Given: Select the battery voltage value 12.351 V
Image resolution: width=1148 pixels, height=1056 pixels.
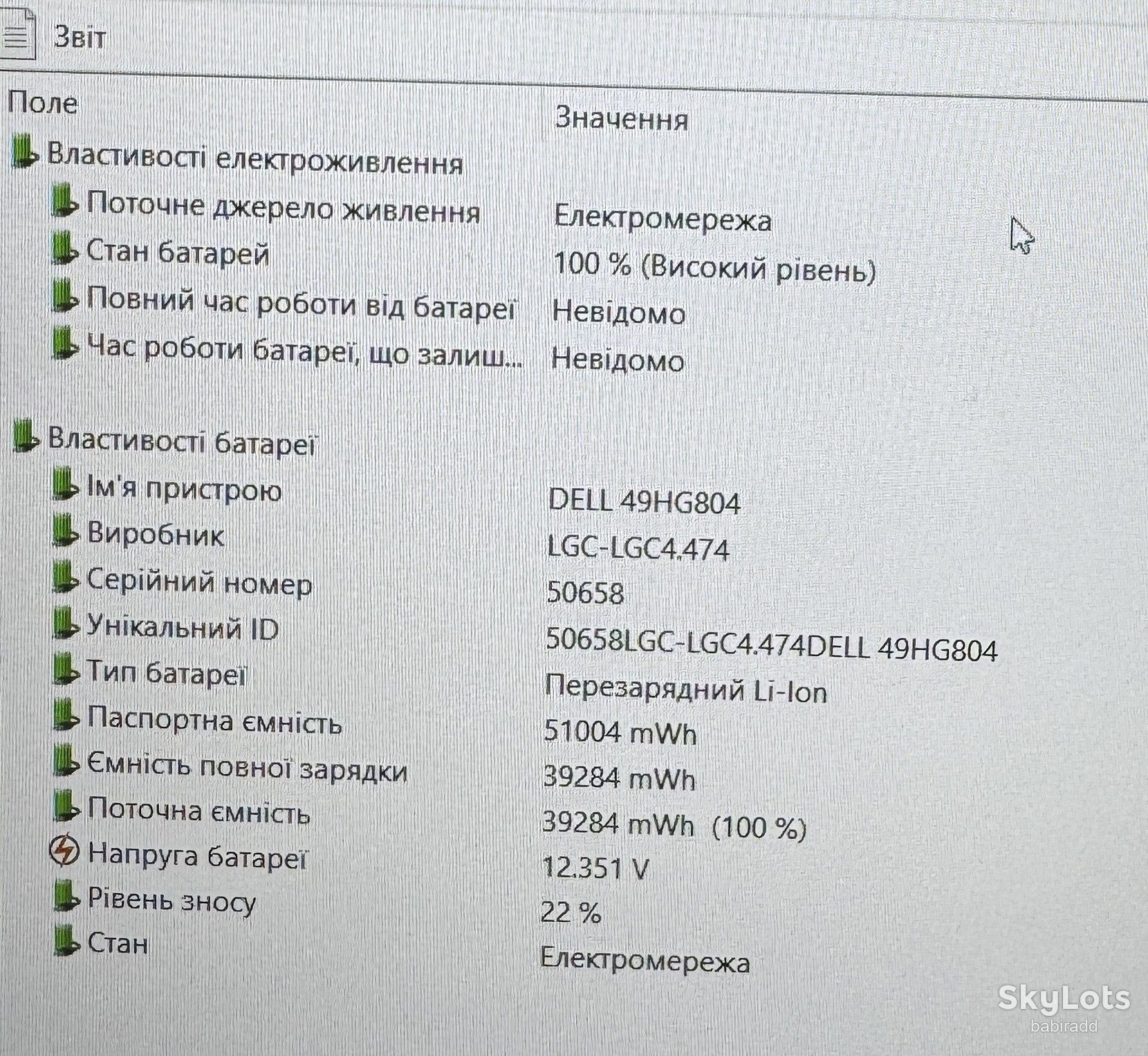Looking at the screenshot, I should click(595, 867).
